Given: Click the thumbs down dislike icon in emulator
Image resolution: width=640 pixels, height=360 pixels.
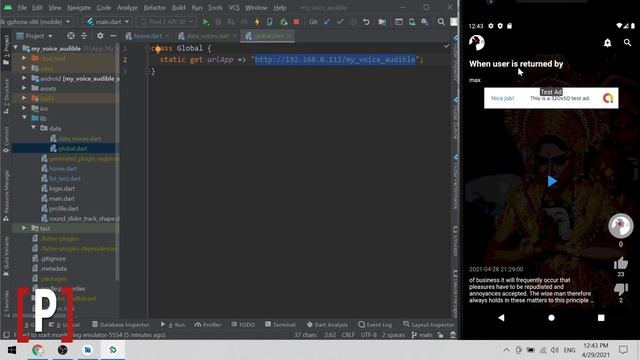Looking at the screenshot, I should click(621, 289).
